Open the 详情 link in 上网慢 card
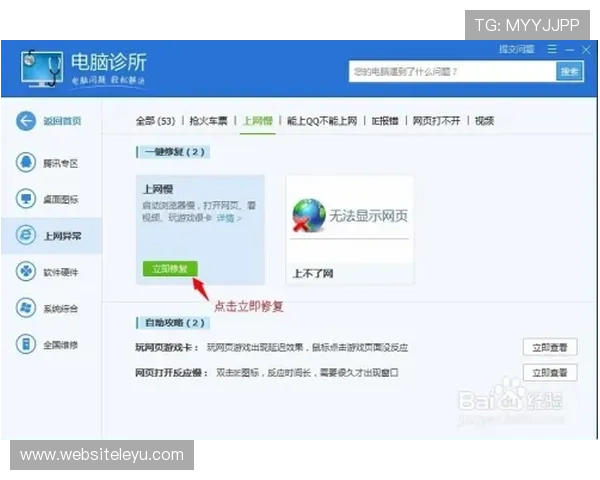The height and width of the screenshot is (480, 600). (229, 218)
